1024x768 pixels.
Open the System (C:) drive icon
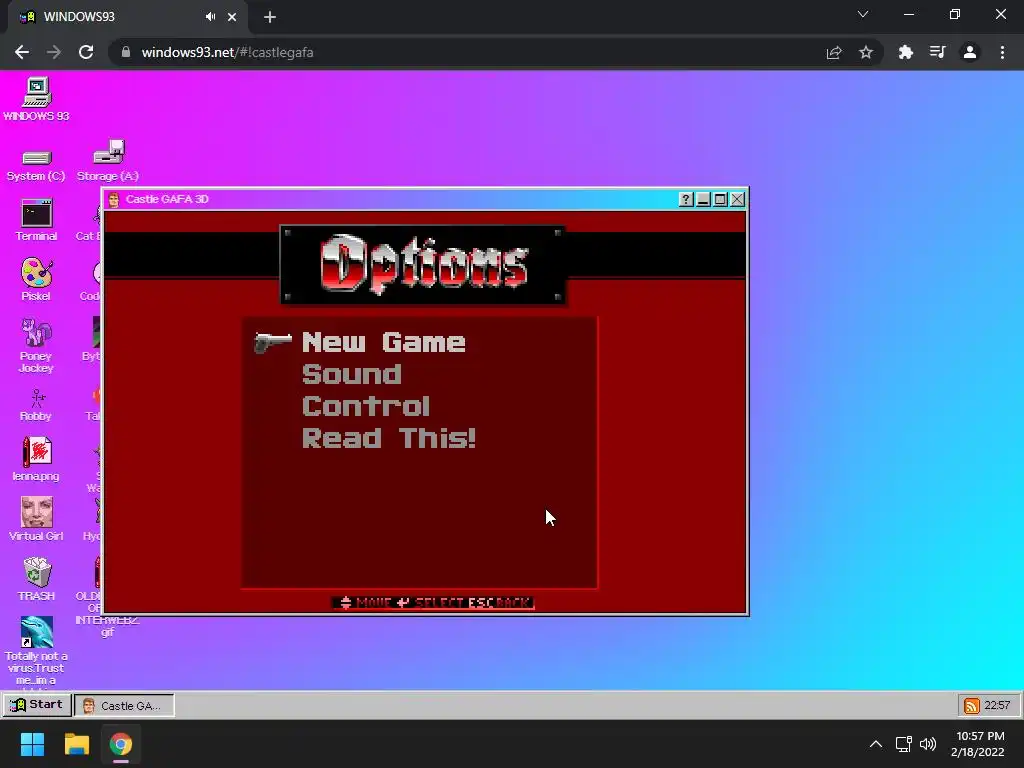36,165
